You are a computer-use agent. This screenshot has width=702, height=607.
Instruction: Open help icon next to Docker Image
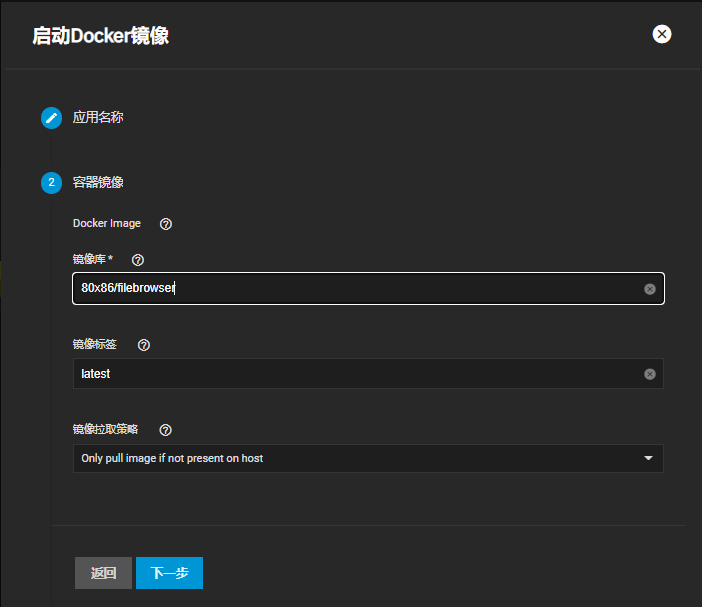pyautogui.click(x=166, y=224)
